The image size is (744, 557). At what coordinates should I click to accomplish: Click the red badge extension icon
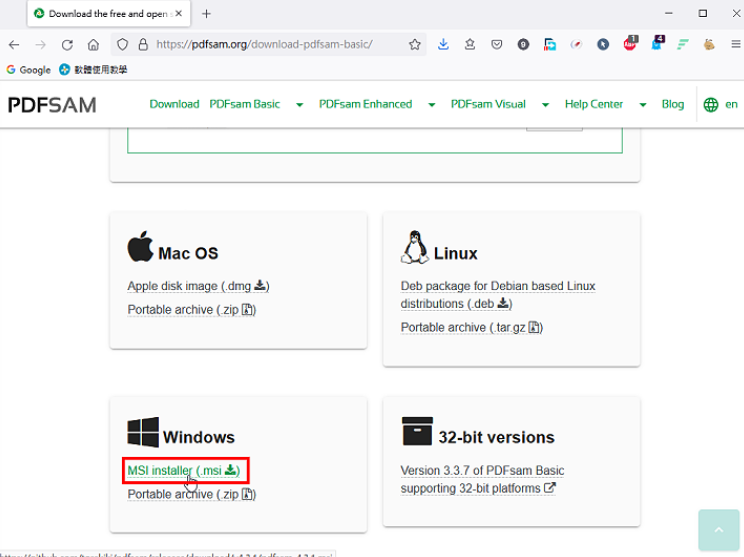pos(630,44)
